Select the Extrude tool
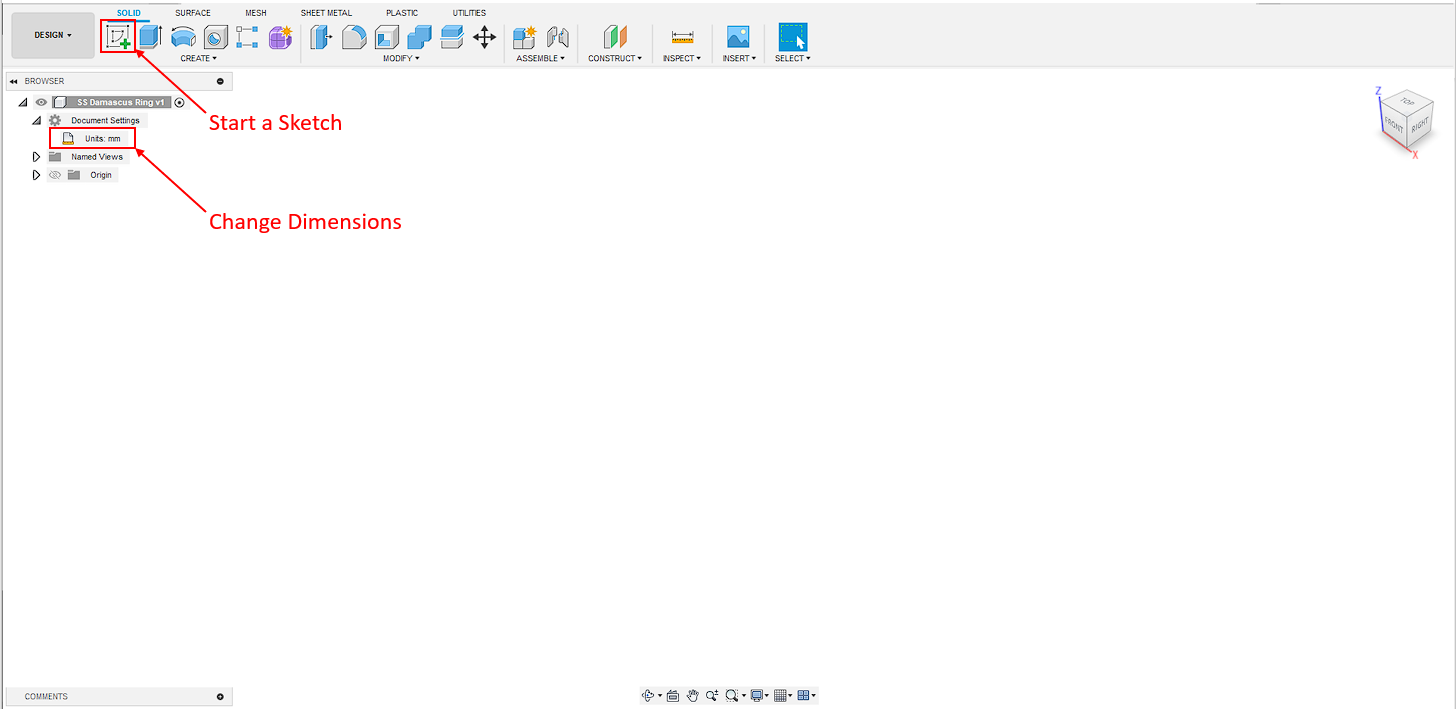 [150, 38]
